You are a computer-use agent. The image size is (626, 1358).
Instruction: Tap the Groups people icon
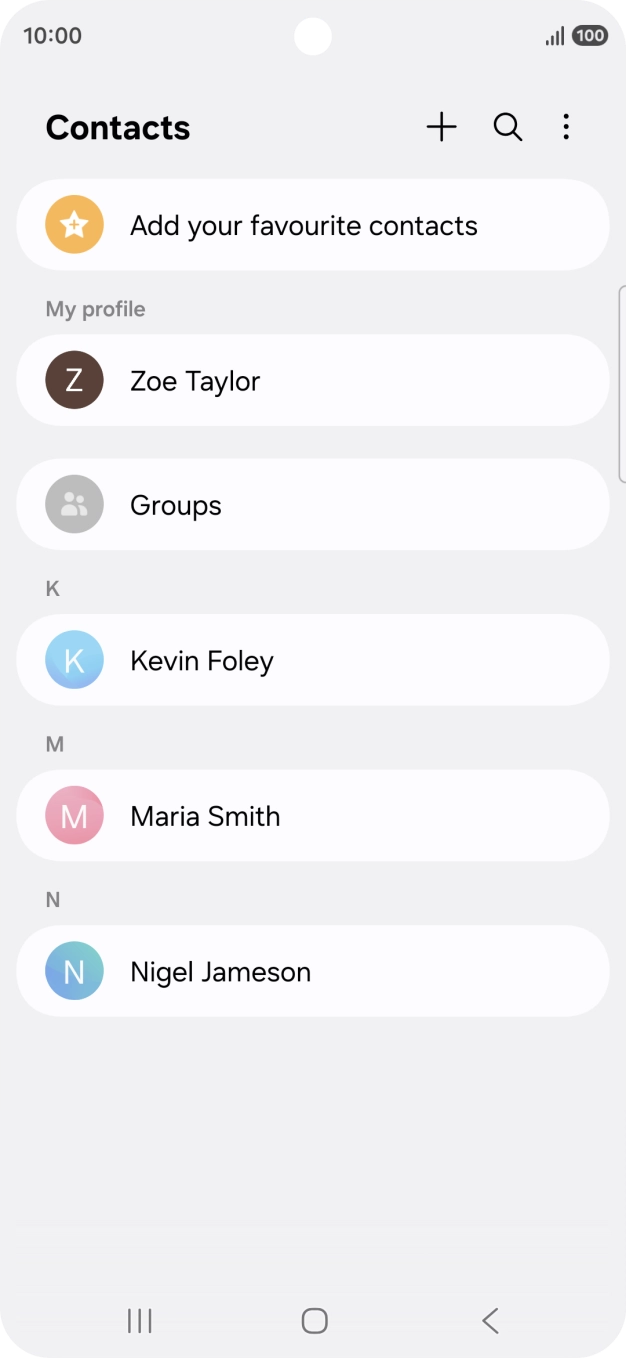tap(73, 504)
